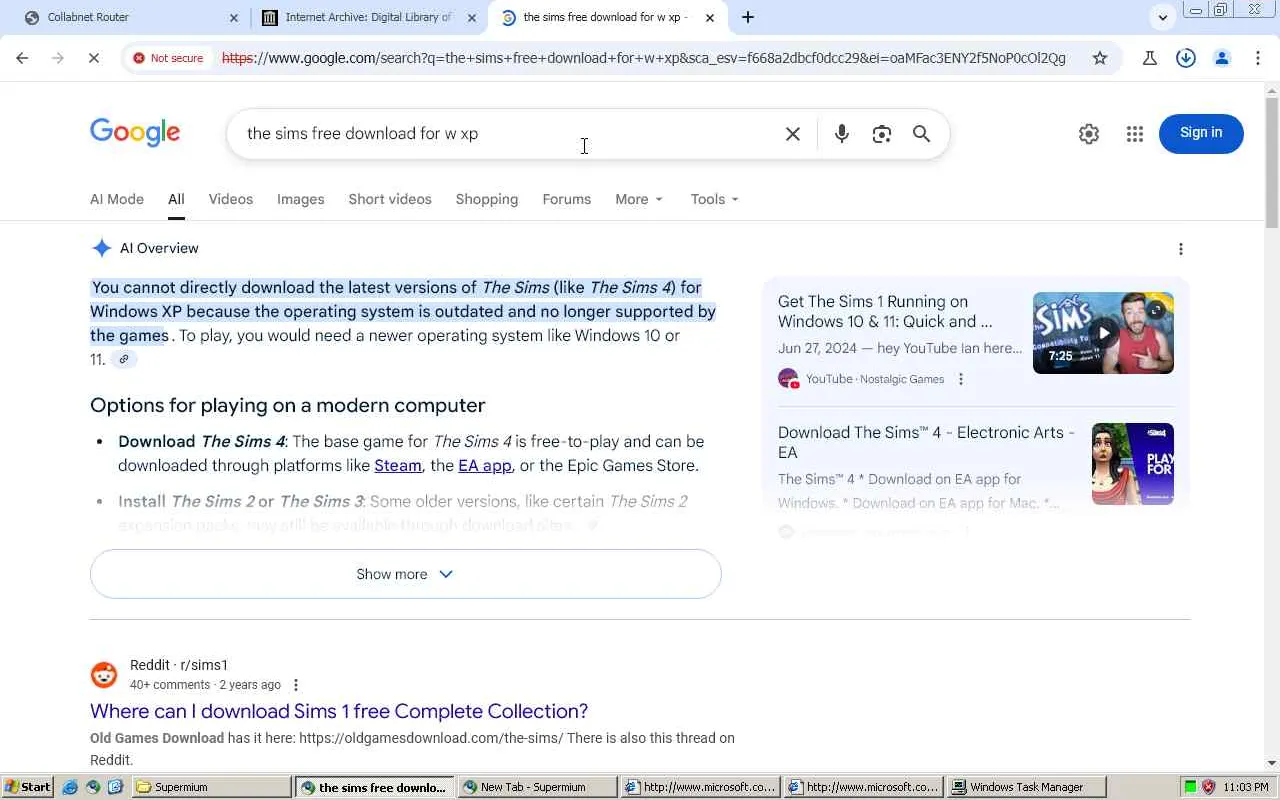Open the red security shield tray alert

click(x=1208, y=787)
